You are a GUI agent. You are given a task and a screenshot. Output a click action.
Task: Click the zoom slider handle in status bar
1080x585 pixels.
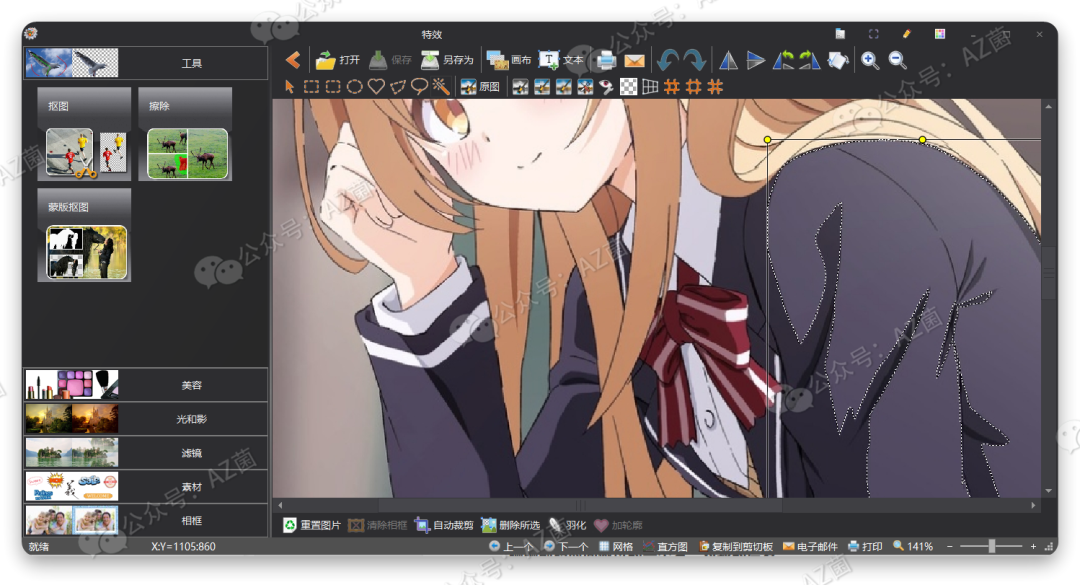pyautogui.click(x=992, y=546)
